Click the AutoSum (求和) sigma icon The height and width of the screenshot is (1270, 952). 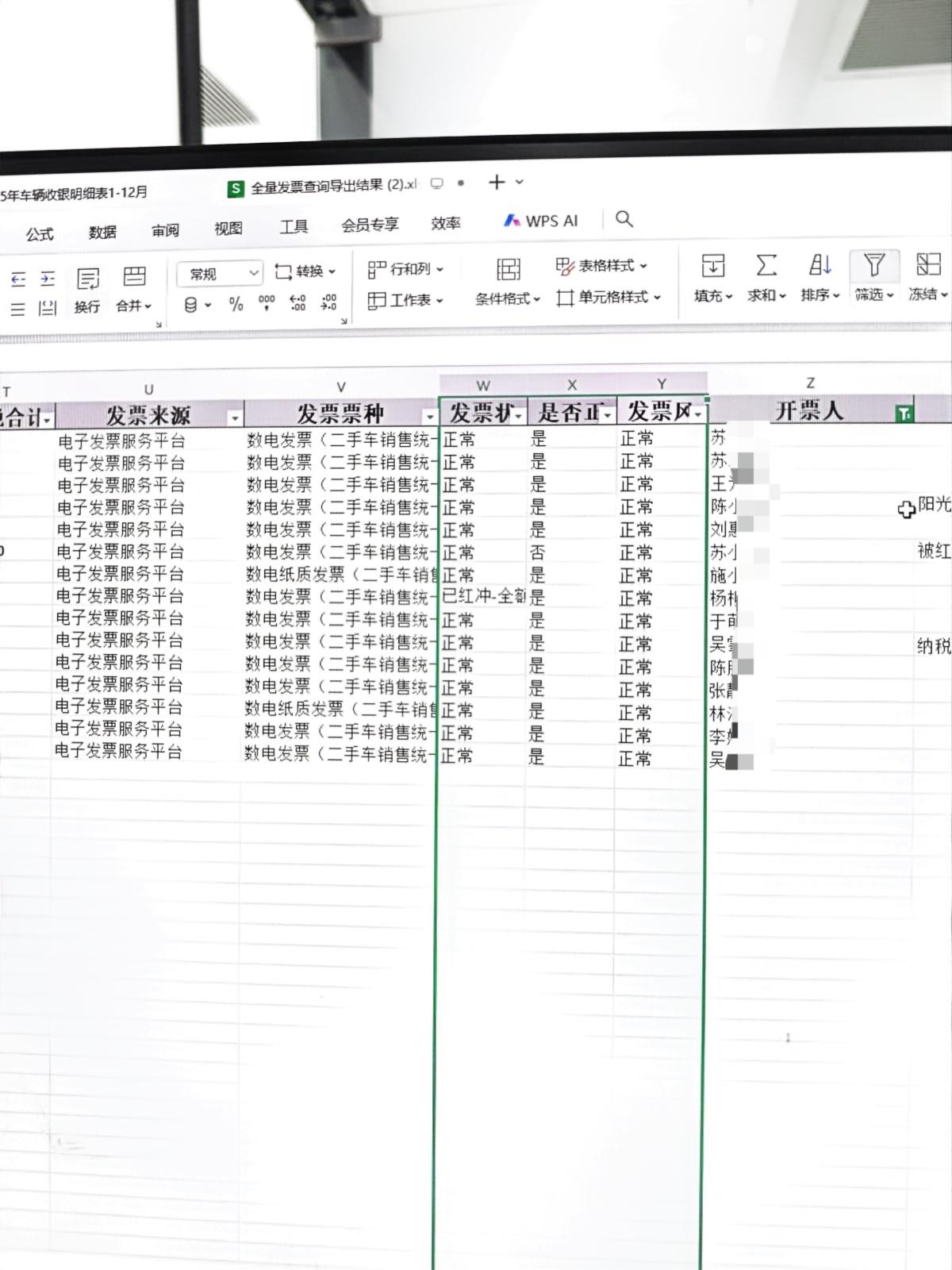[x=766, y=266]
